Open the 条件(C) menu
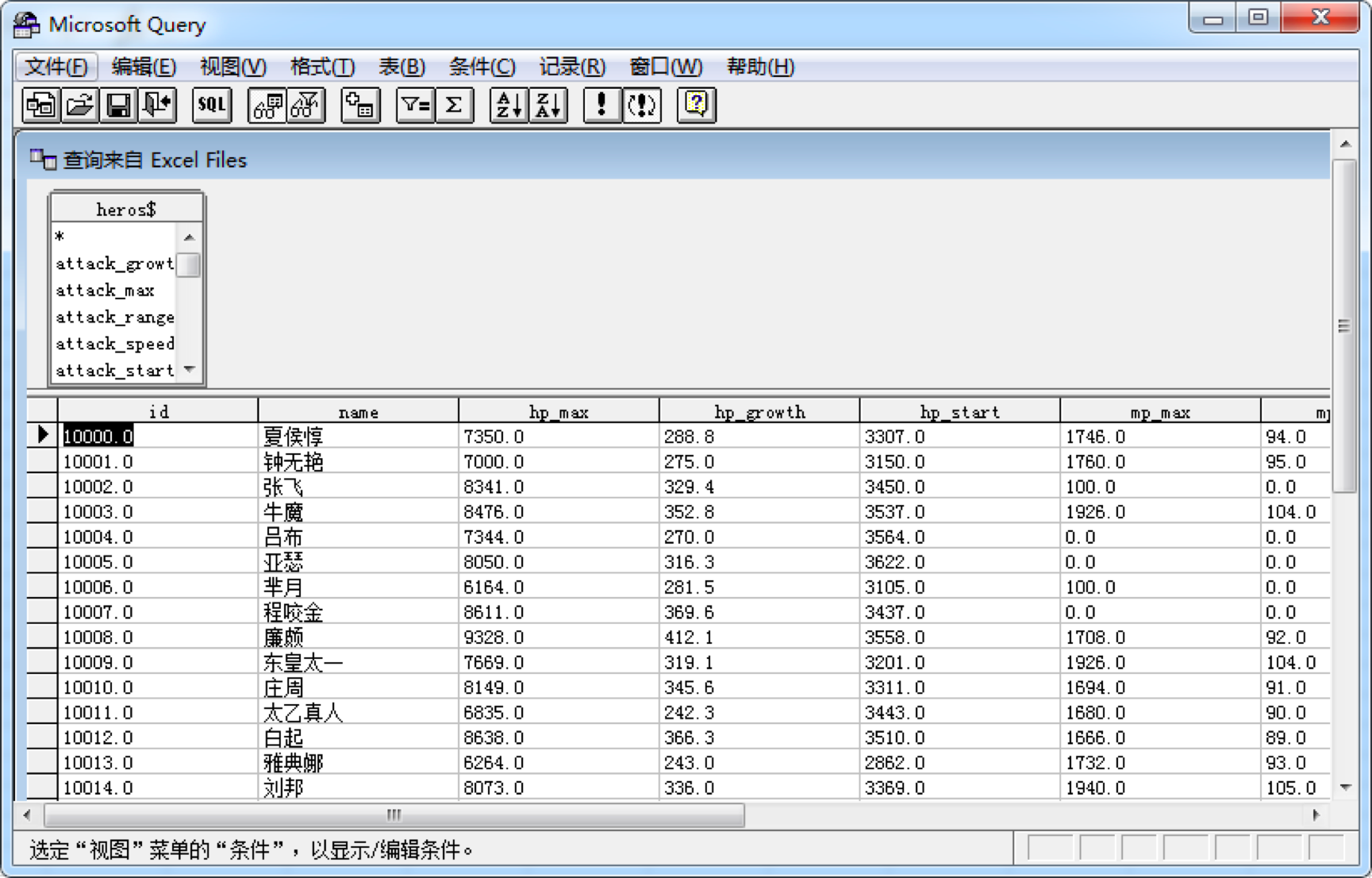 pos(482,67)
